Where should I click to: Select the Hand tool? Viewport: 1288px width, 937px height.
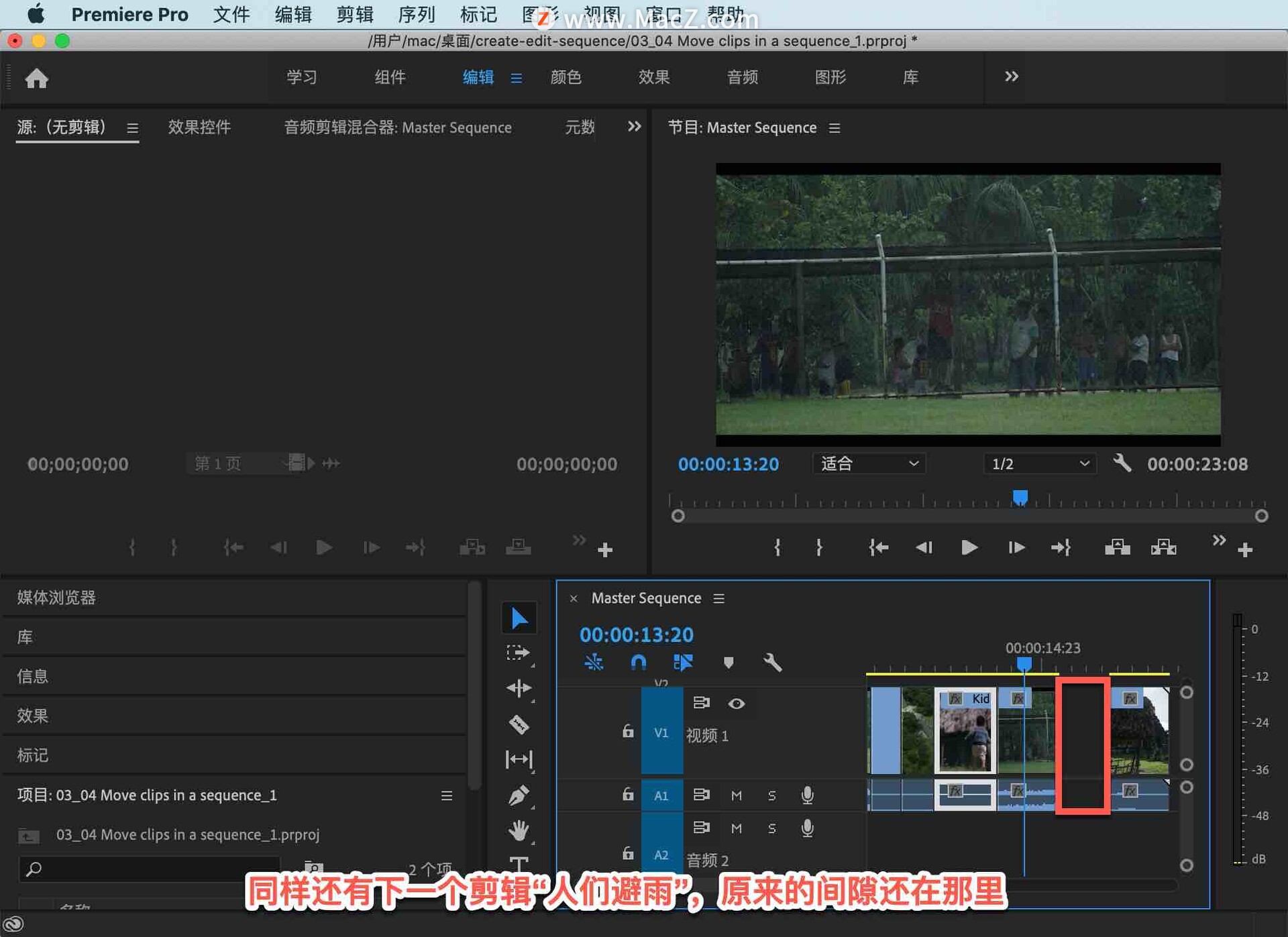tap(519, 830)
